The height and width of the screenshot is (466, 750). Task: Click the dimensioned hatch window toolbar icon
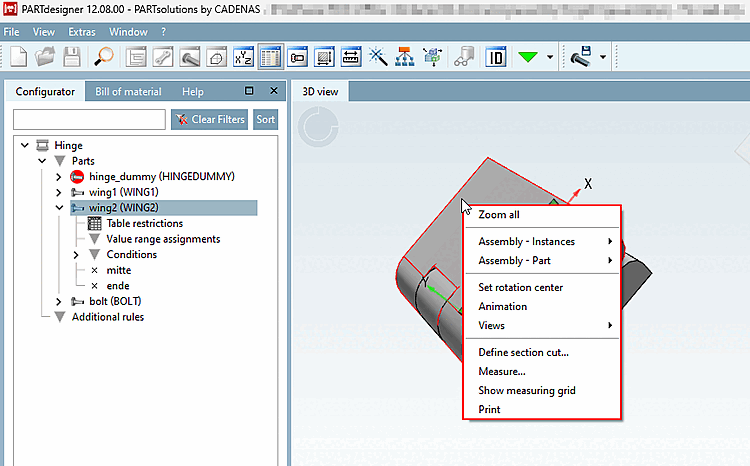(324, 57)
